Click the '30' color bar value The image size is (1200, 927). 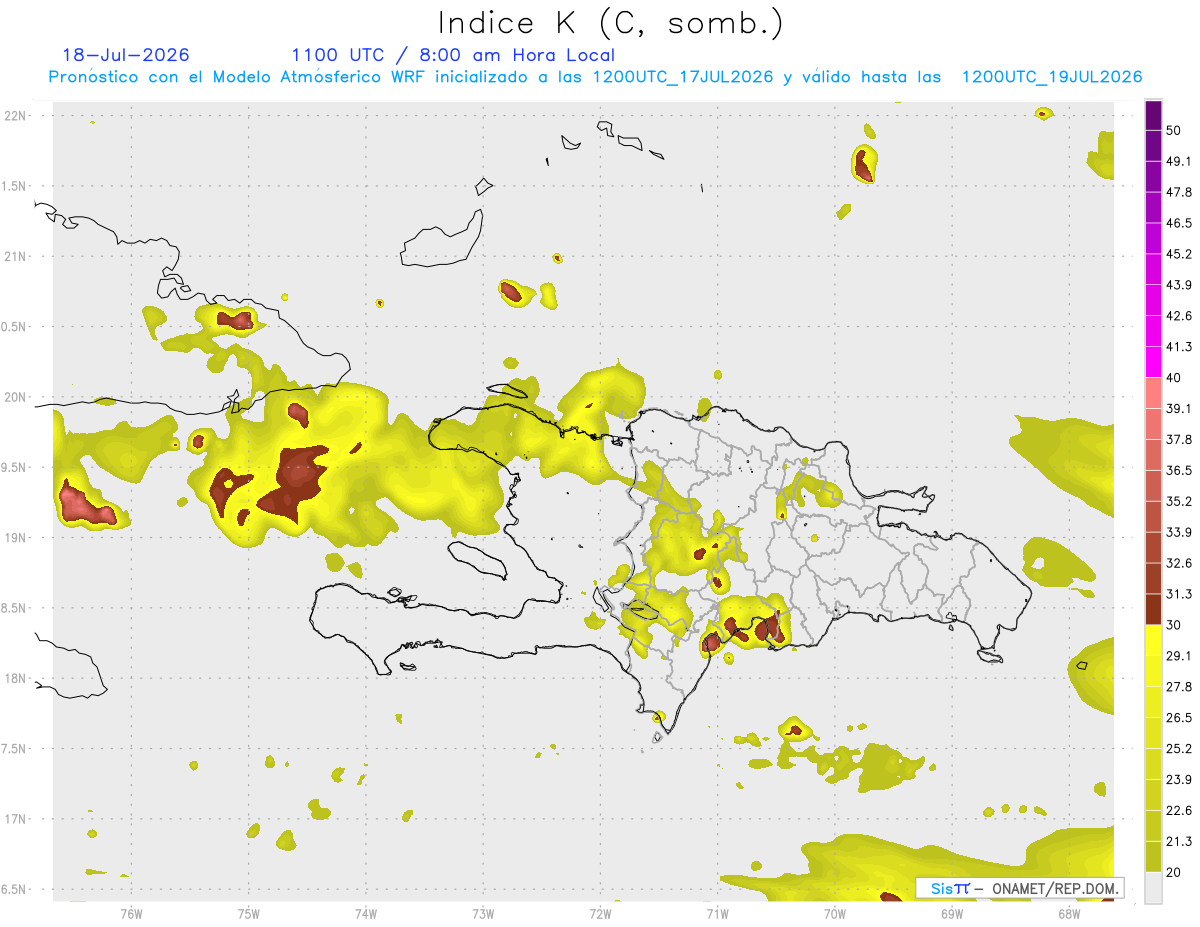(1175, 625)
